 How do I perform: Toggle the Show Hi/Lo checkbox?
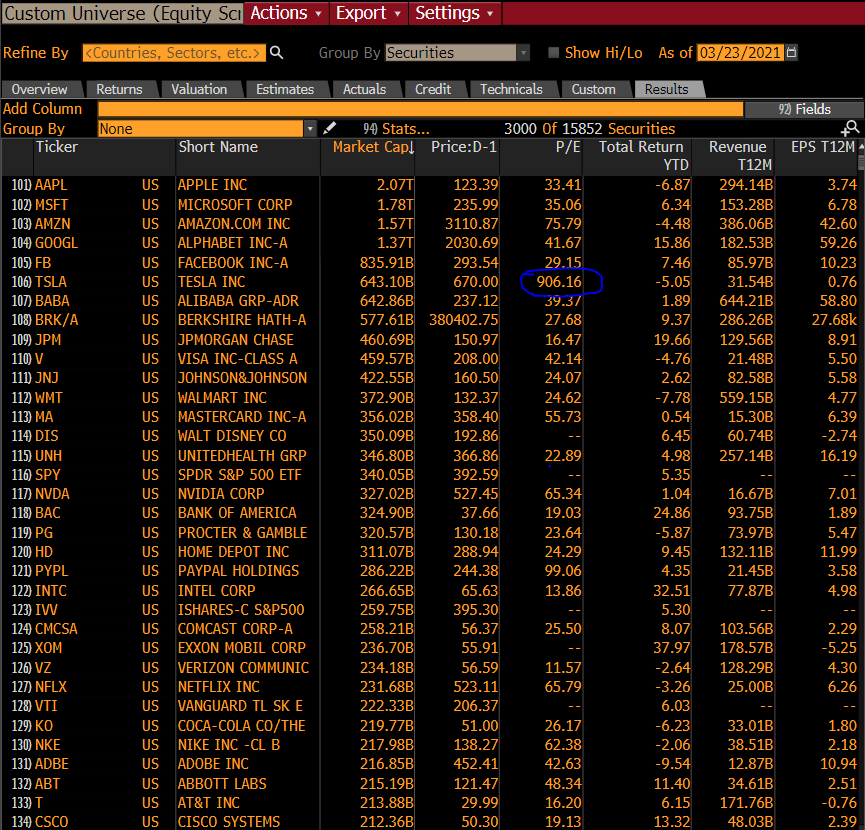(553, 53)
